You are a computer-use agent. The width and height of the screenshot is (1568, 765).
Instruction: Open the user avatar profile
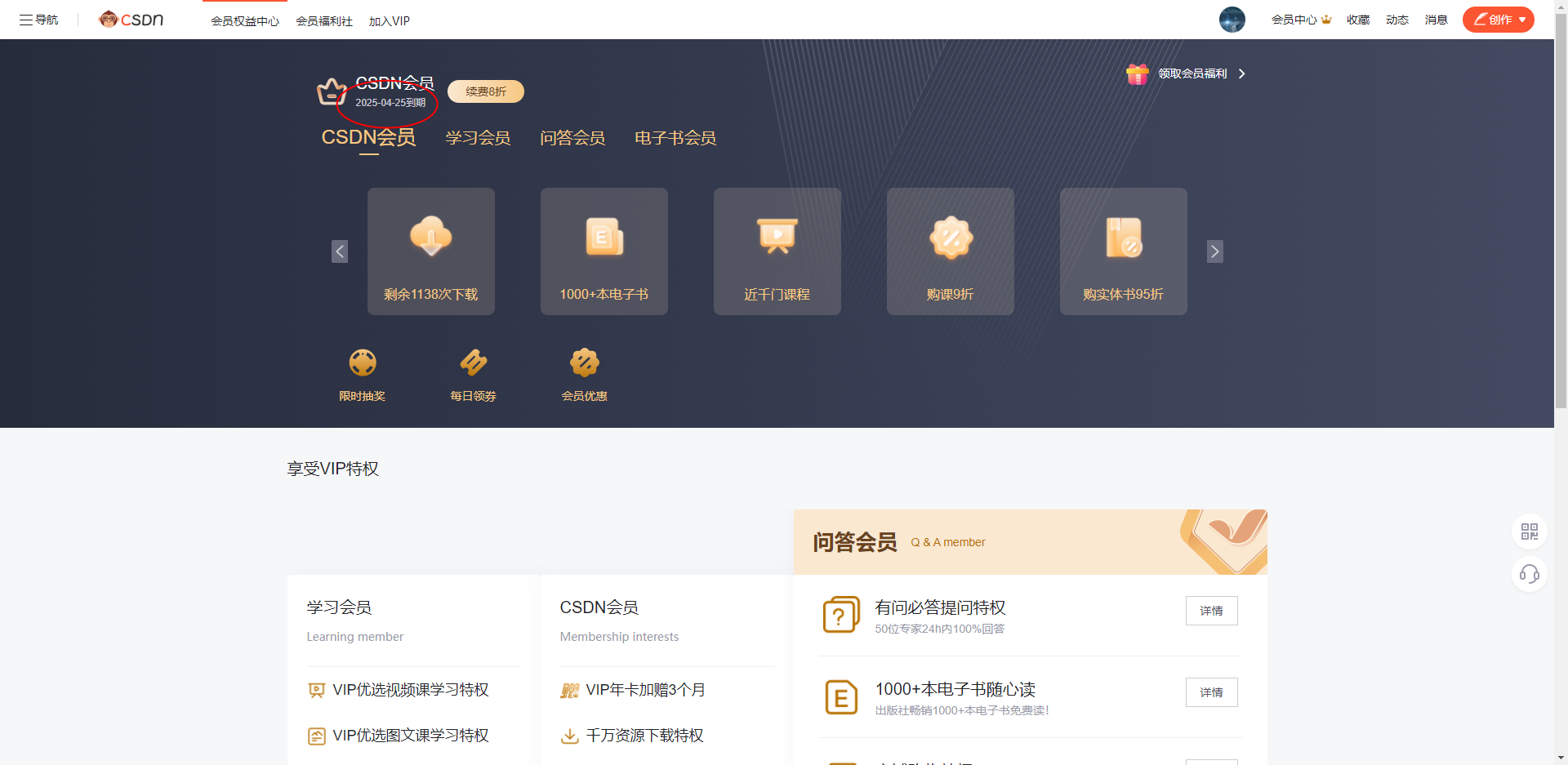tap(1232, 20)
